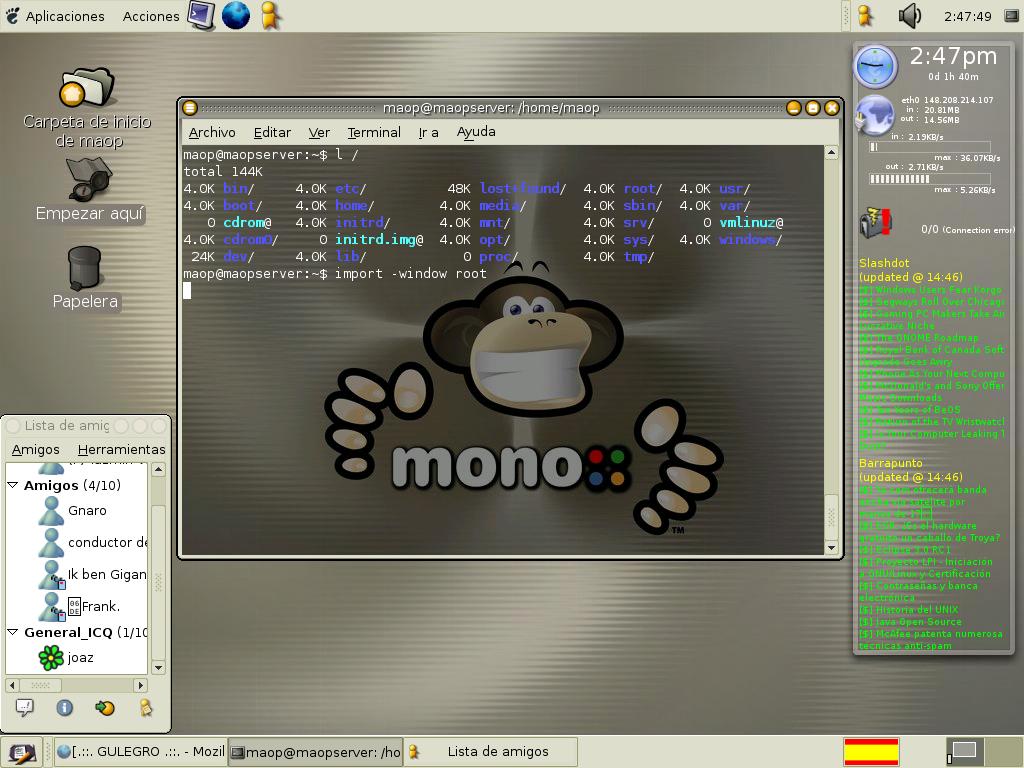Click buddy list vertical scroll down arrow
1024x768 pixels.
coord(158,667)
